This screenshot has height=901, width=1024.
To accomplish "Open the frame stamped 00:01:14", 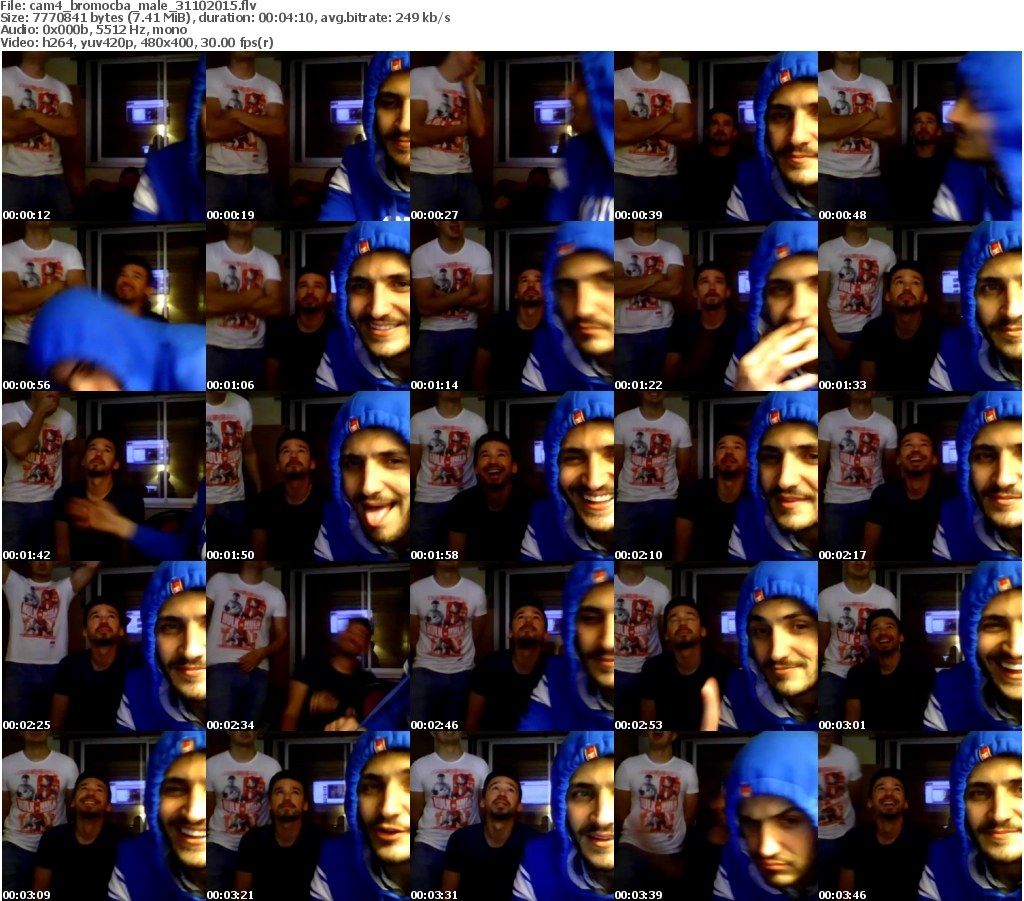I will (512, 306).
